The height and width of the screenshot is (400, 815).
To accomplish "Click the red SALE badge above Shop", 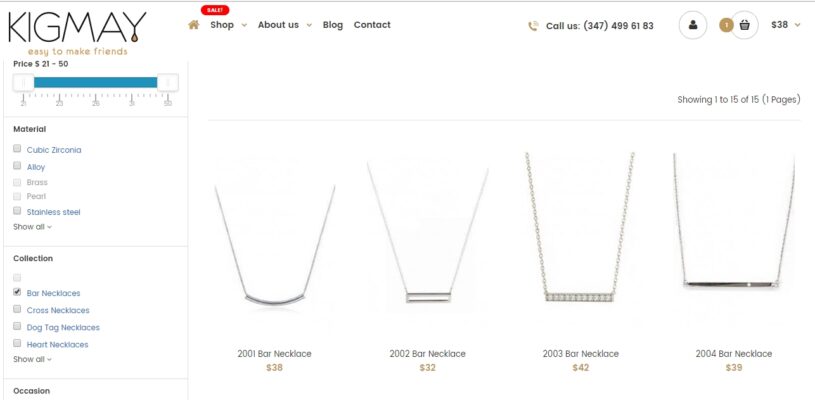I will tap(214, 10).
